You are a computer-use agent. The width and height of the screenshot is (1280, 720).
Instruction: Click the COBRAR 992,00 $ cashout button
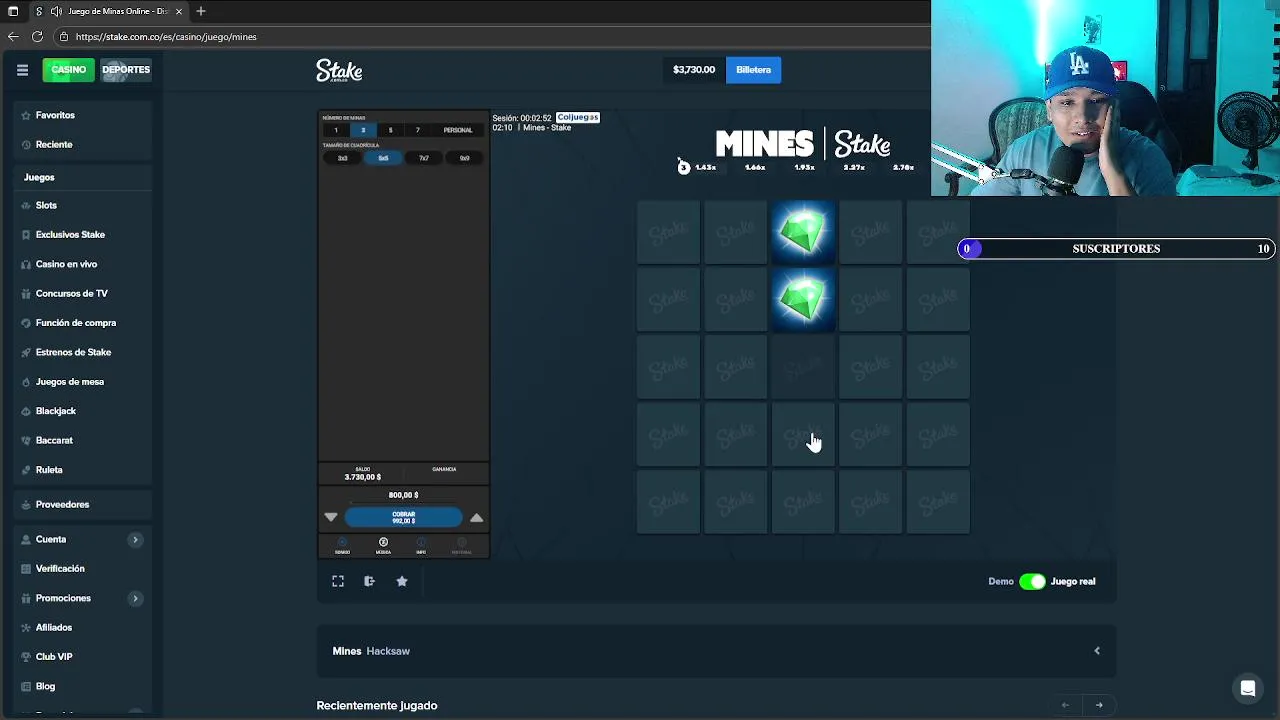pyautogui.click(x=403, y=517)
